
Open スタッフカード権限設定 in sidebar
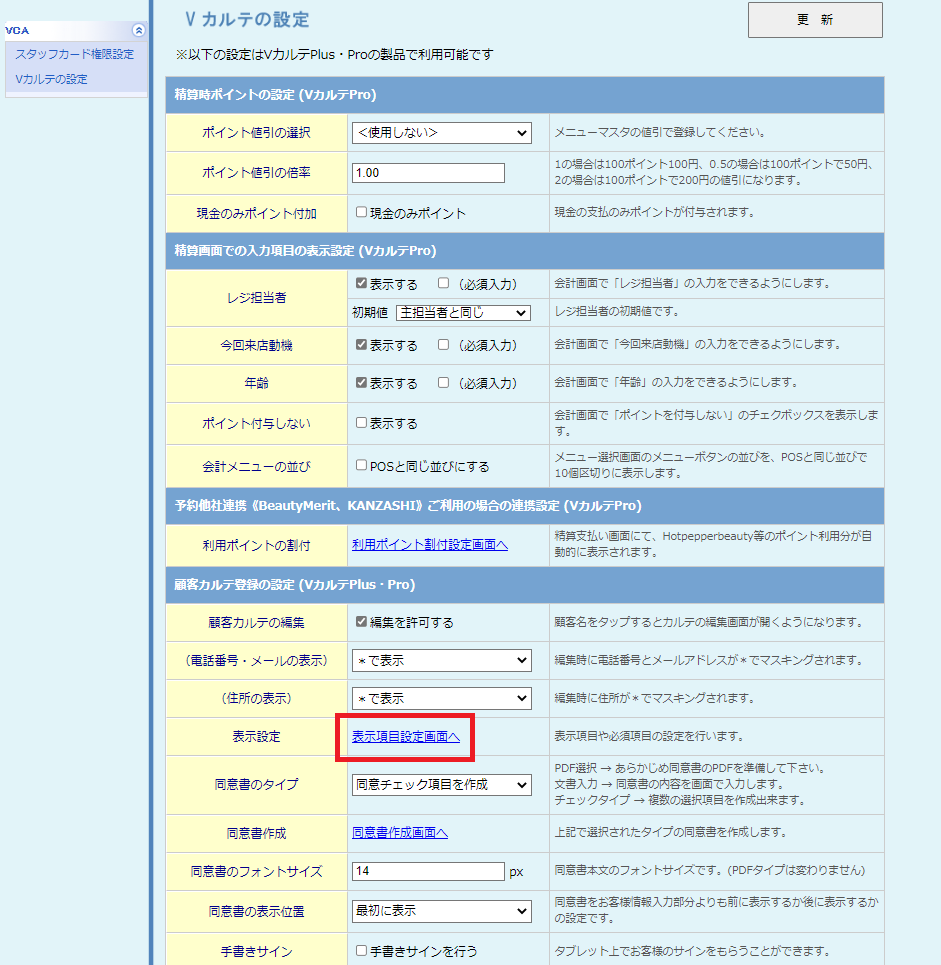point(74,54)
